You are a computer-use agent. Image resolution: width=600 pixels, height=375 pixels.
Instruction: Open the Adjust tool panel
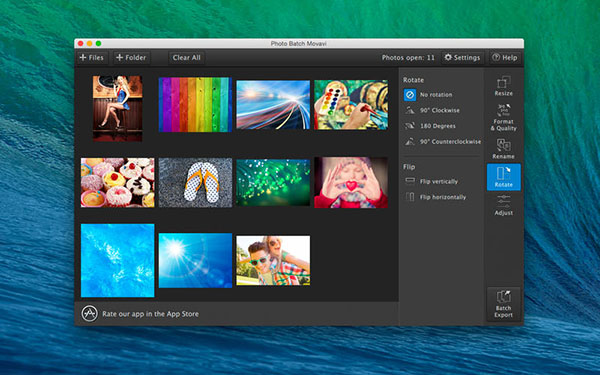click(x=504, y=205)
